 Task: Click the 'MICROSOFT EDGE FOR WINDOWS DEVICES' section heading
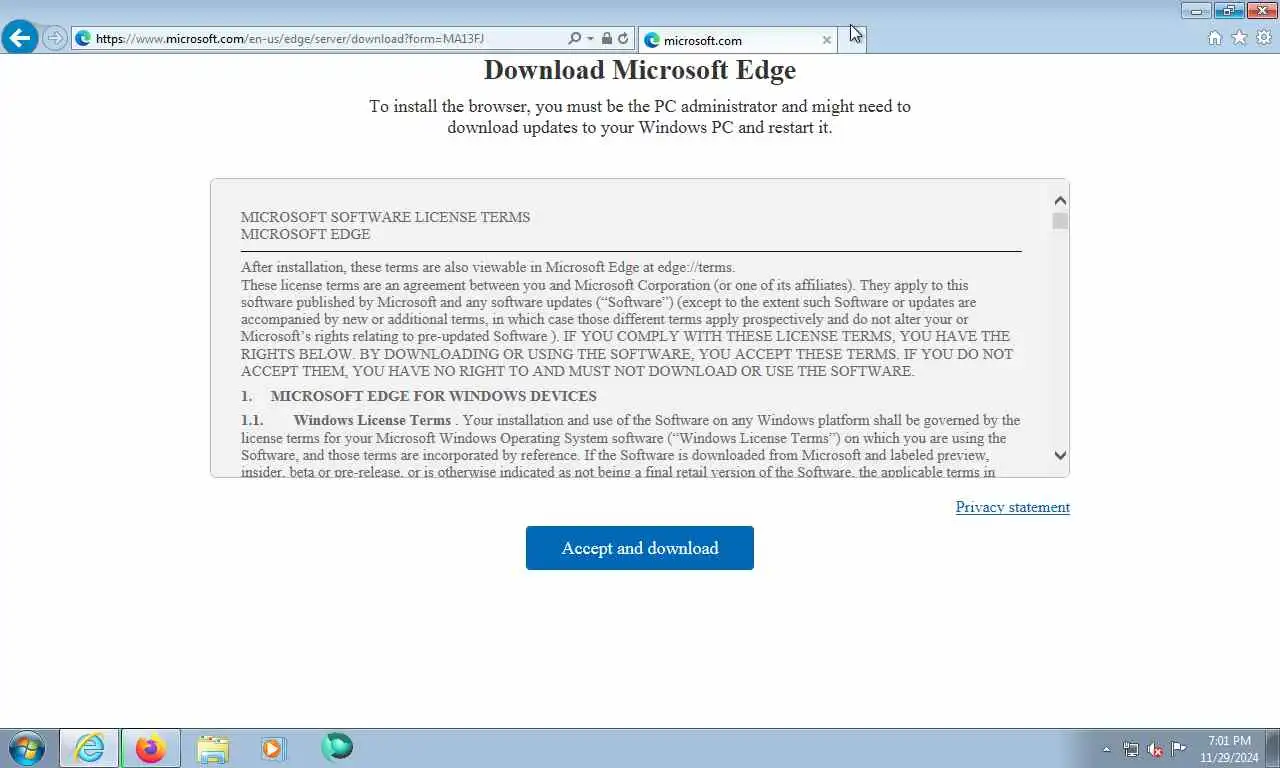click(433, 396)
